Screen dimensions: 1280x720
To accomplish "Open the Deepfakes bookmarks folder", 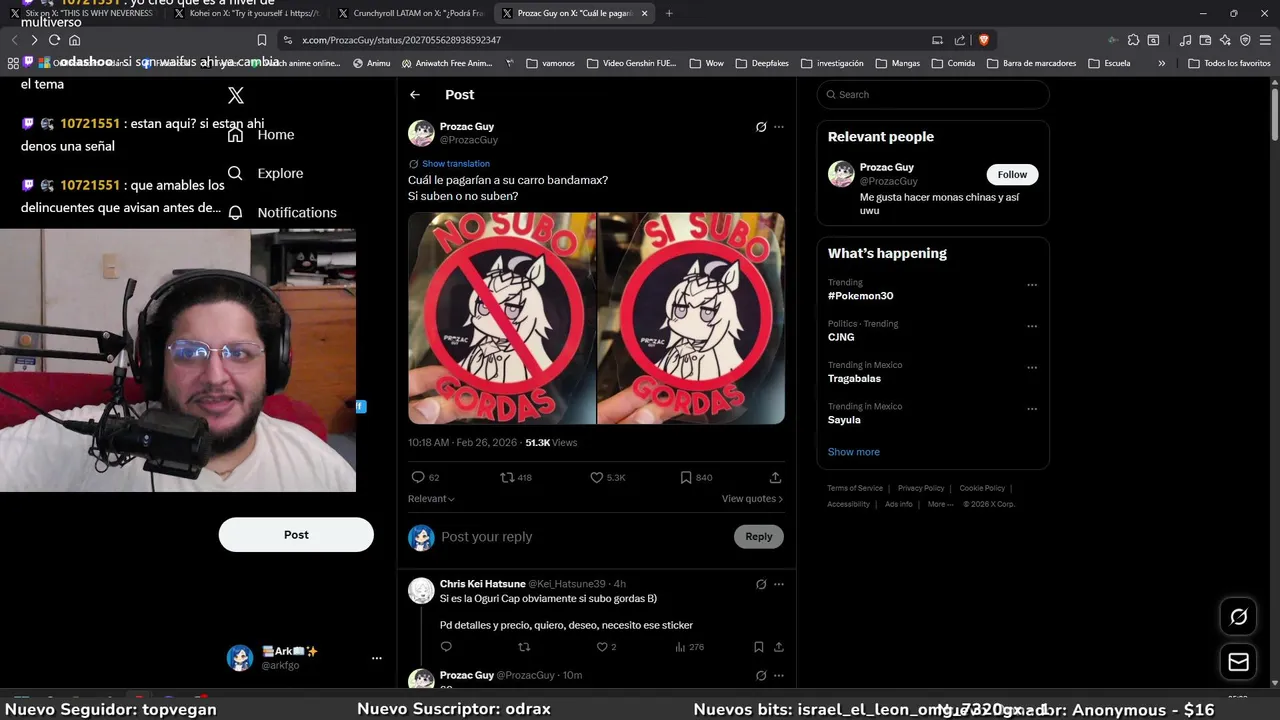I will coord(761,63).
